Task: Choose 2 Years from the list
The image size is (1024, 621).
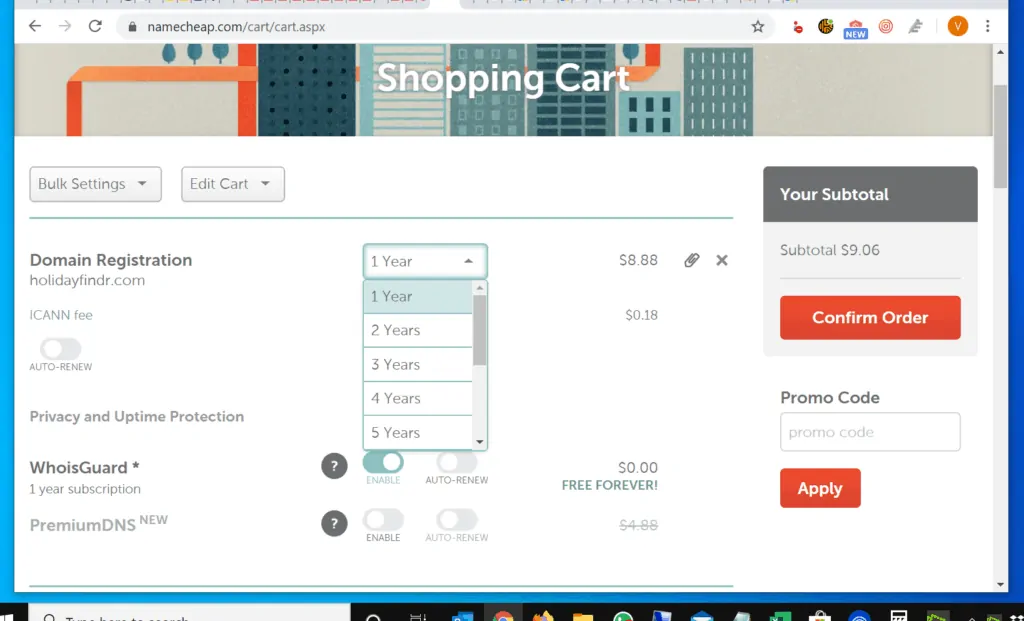Action: point(418,330)
